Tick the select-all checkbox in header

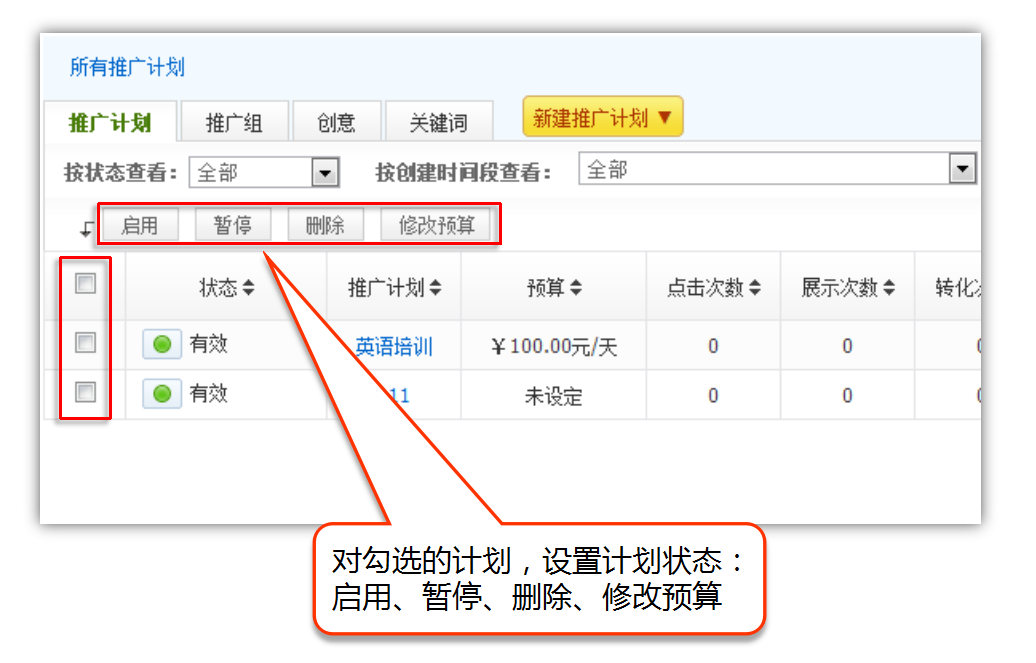coord(86,284)
